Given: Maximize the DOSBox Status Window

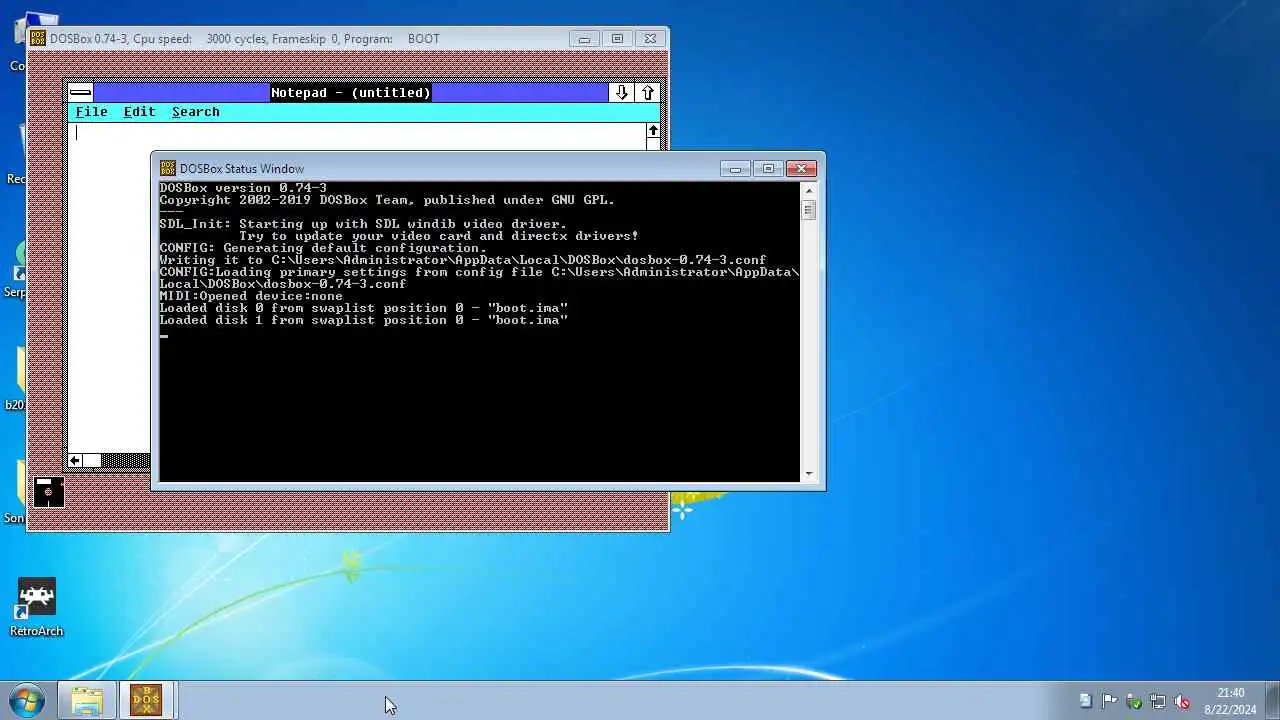Looking at the screenshot, I should pos(768,168).
